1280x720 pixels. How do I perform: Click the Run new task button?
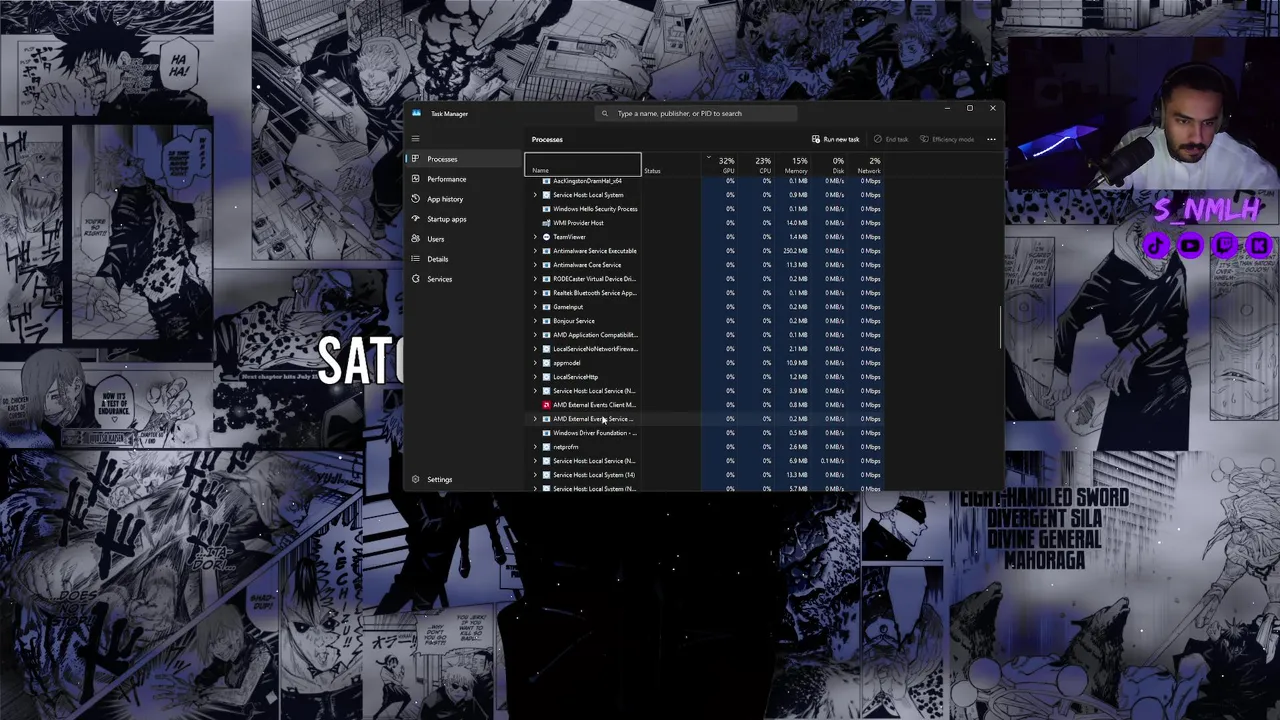(835, 139)
